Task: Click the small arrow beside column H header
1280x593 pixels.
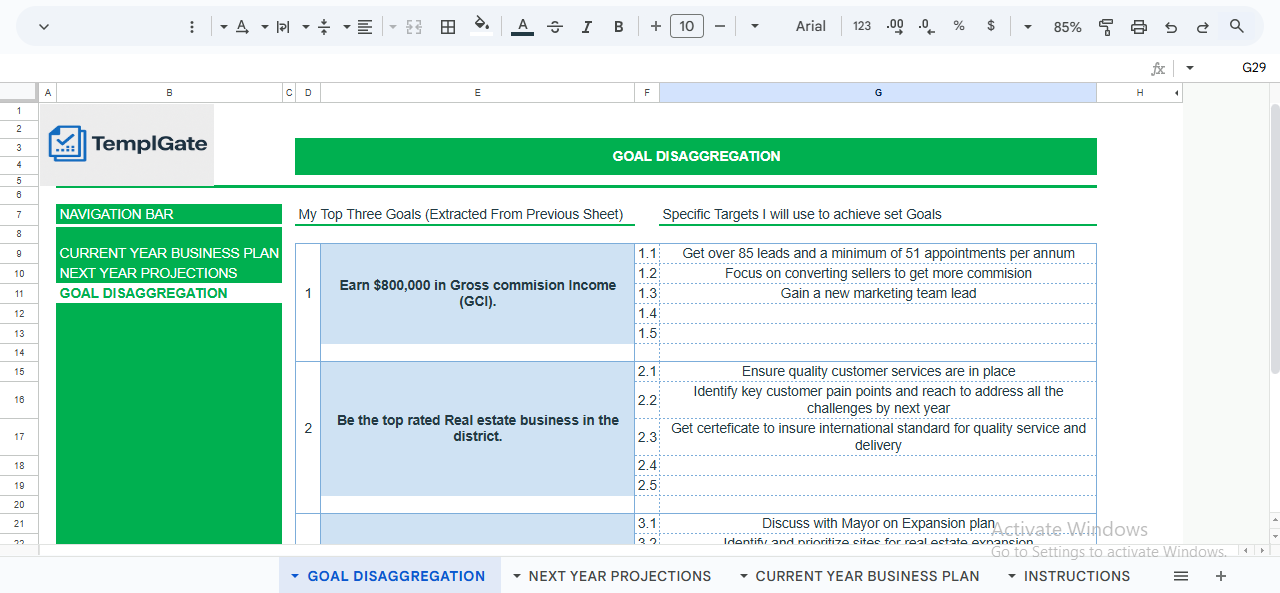Action: click(1177, 93)
